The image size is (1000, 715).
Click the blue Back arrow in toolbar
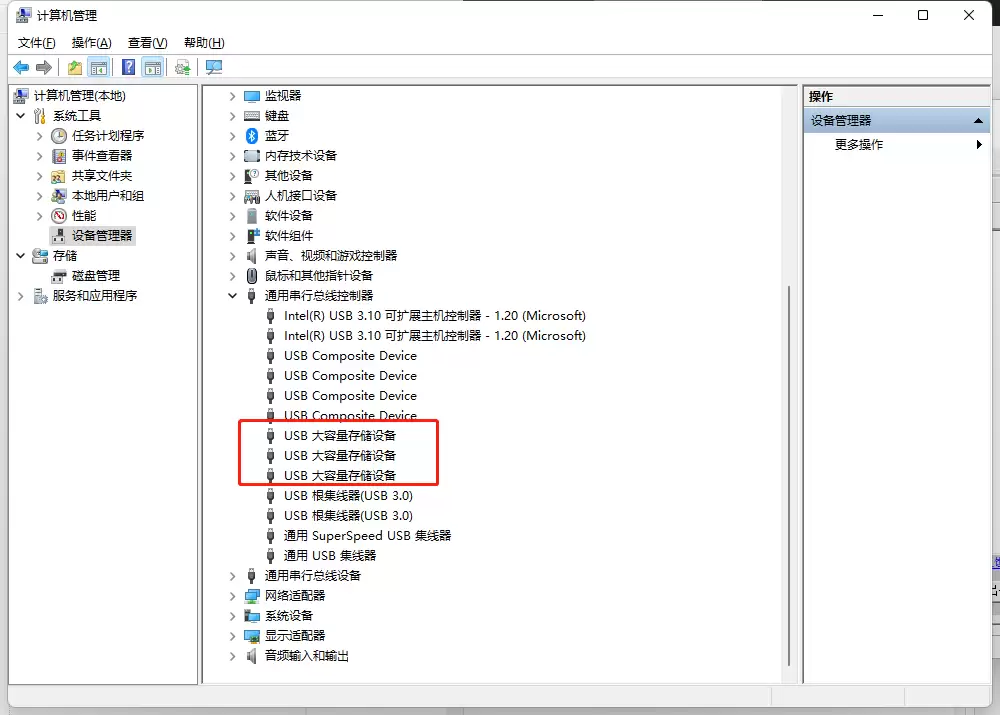(21, 67)
